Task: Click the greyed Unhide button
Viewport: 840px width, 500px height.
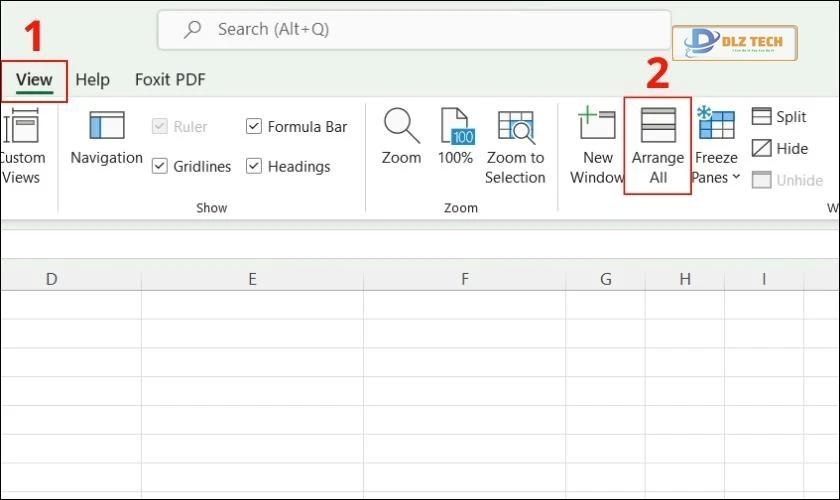Action: tap(787, 180)
